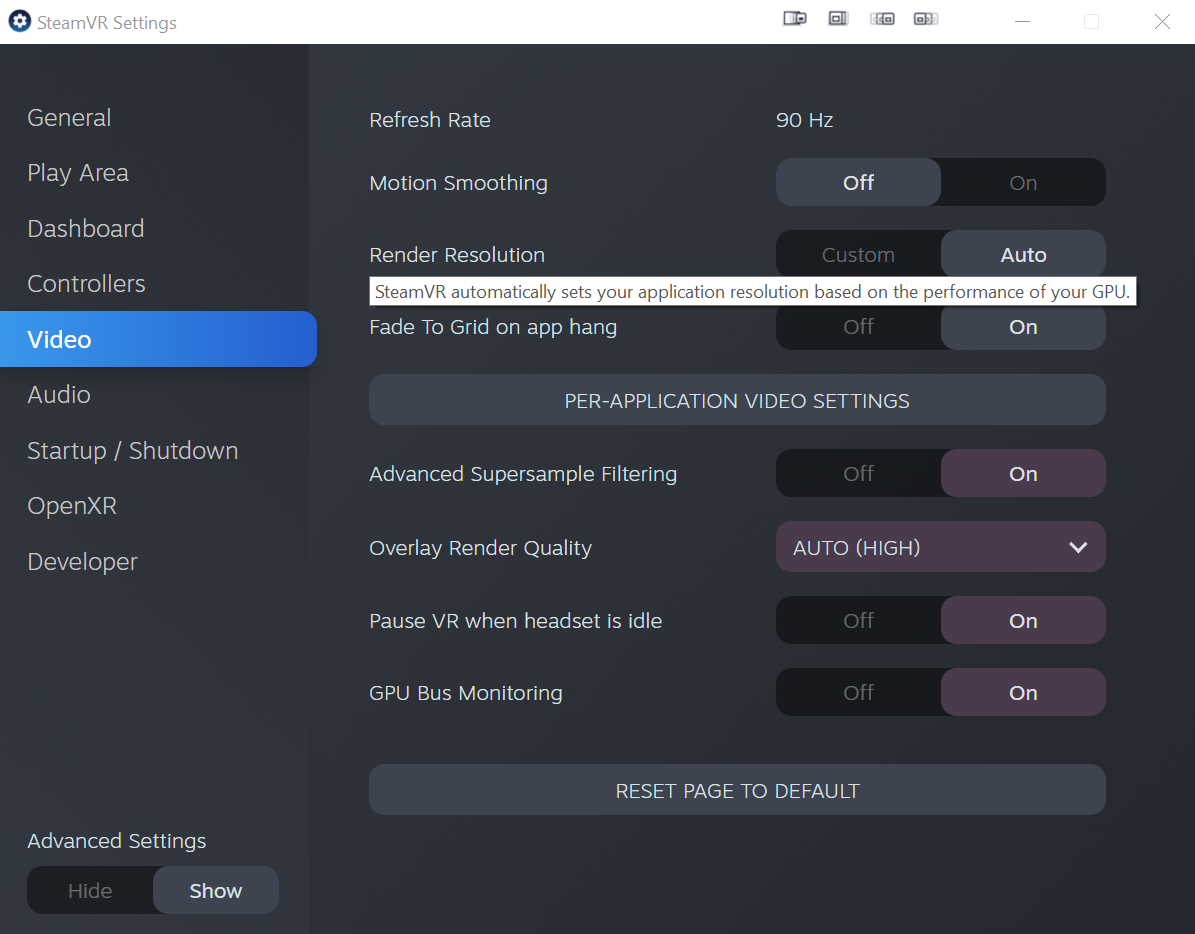Open the Dashboard settings tab
1195x934 pixels.
(85, 229)
